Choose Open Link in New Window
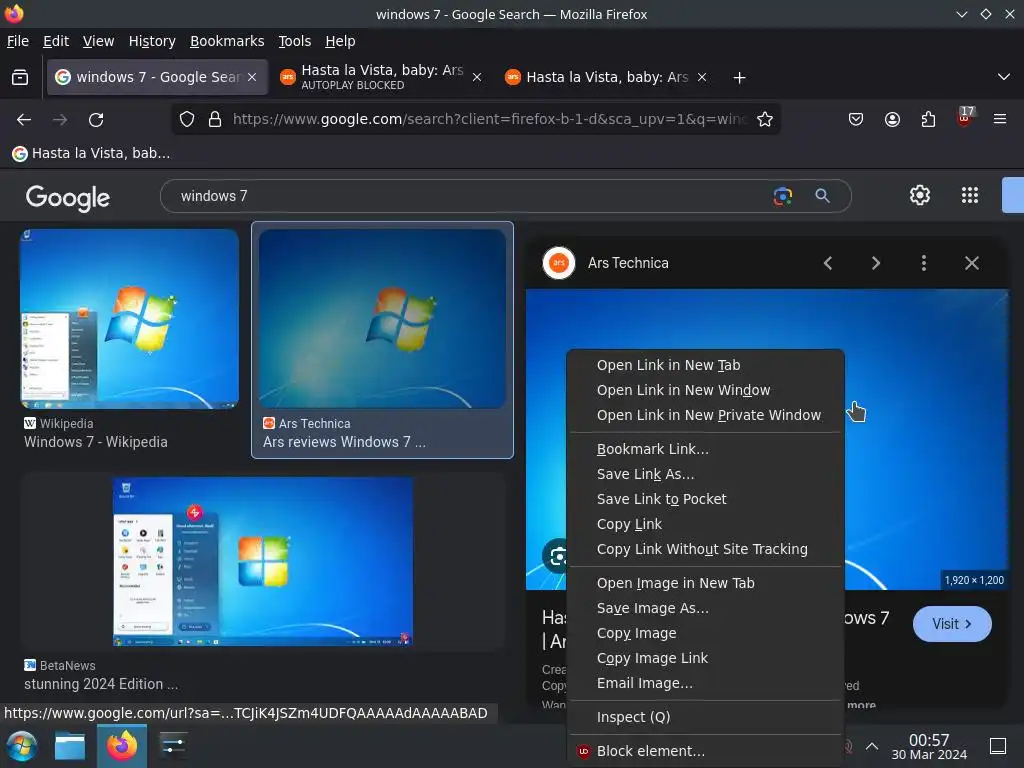The image size is (1024, 768). [x=705, y=390]
